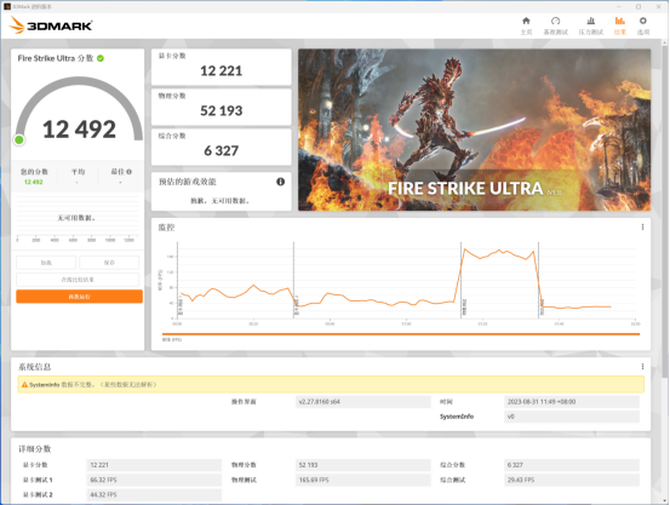Click the Fire Strike Ultra banner image
The width and height of the screenshot is (670, 505).
point(474,130)
